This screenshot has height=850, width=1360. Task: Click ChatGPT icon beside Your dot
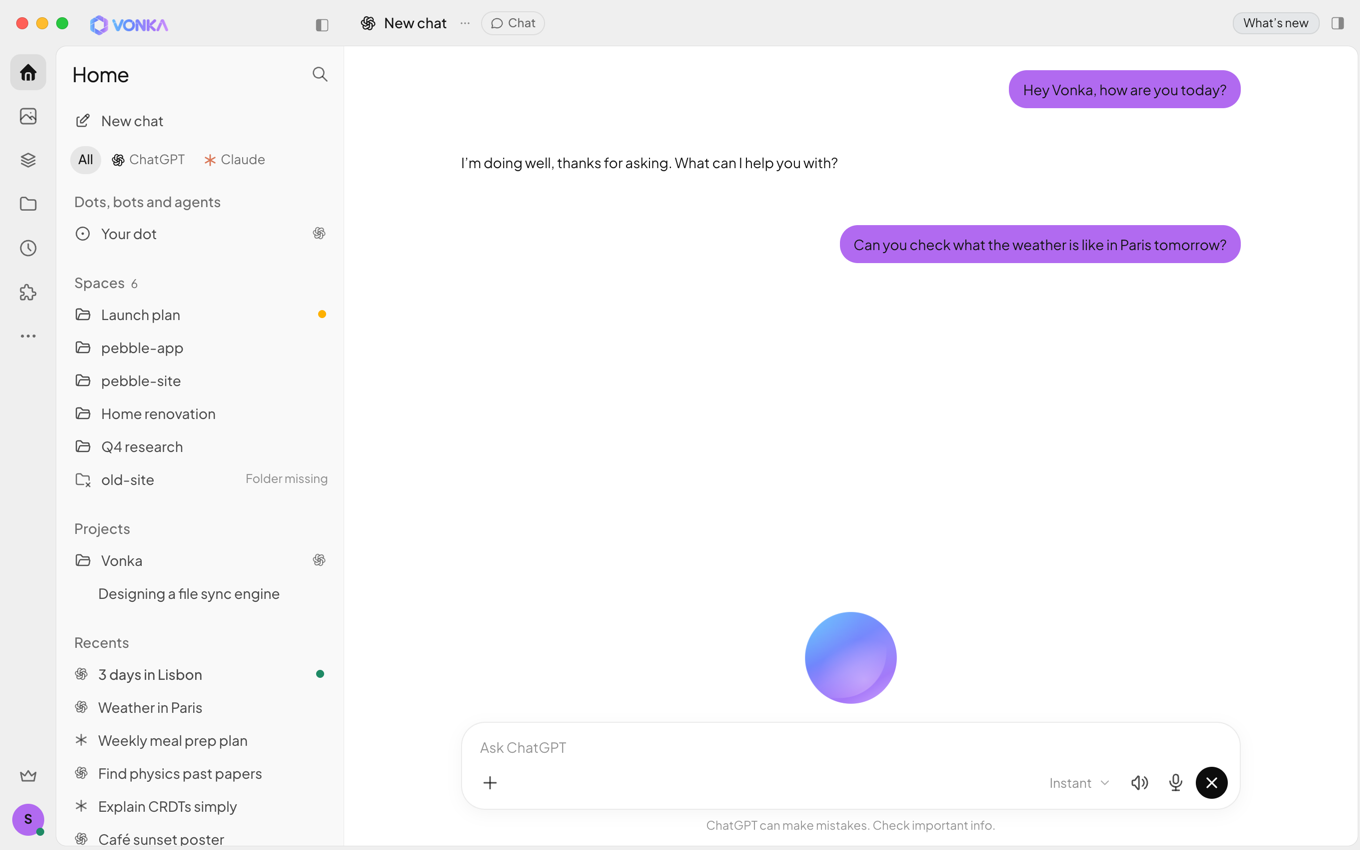(319, 234)
